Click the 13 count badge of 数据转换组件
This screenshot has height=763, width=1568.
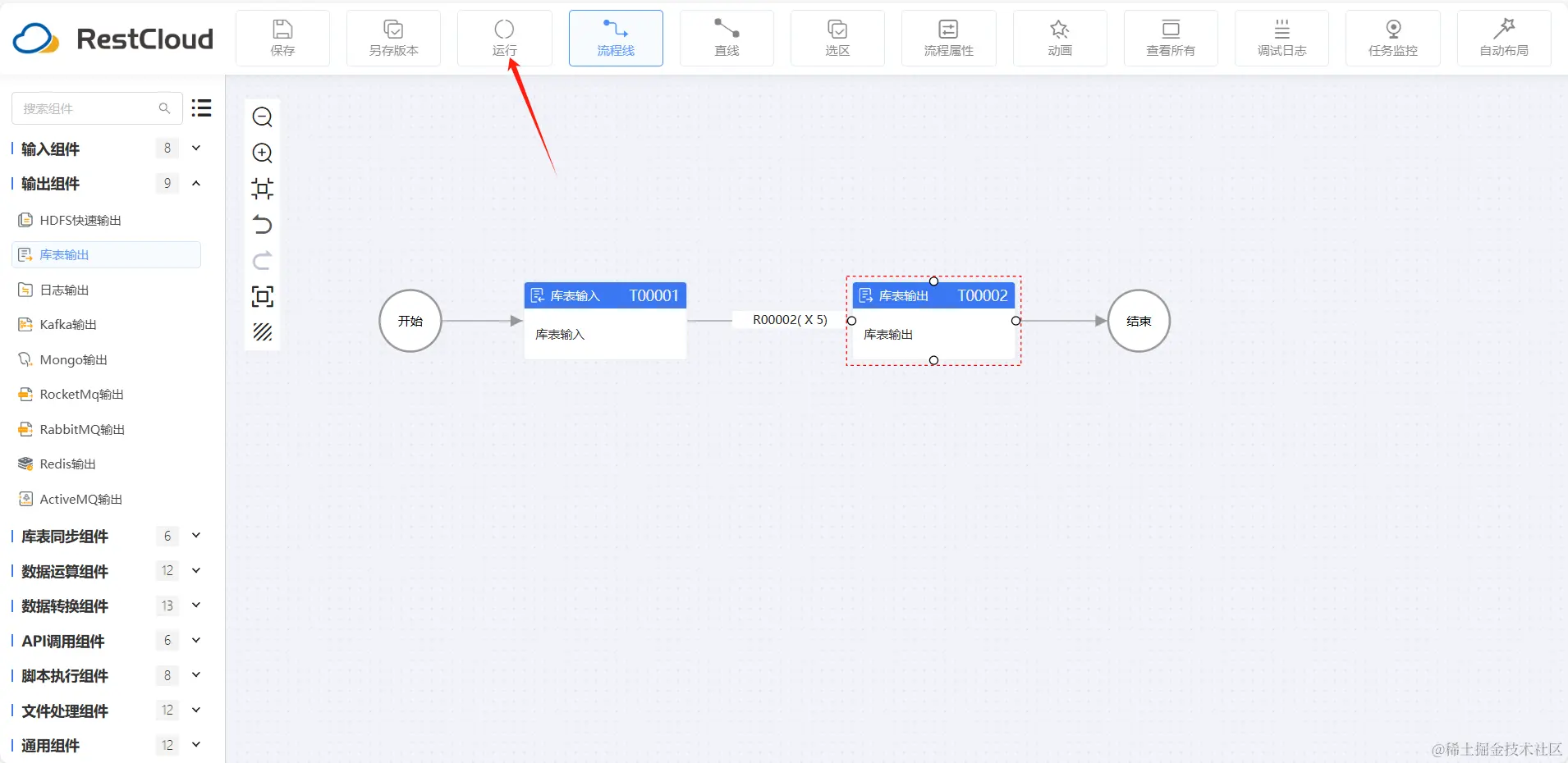[167, 605]
